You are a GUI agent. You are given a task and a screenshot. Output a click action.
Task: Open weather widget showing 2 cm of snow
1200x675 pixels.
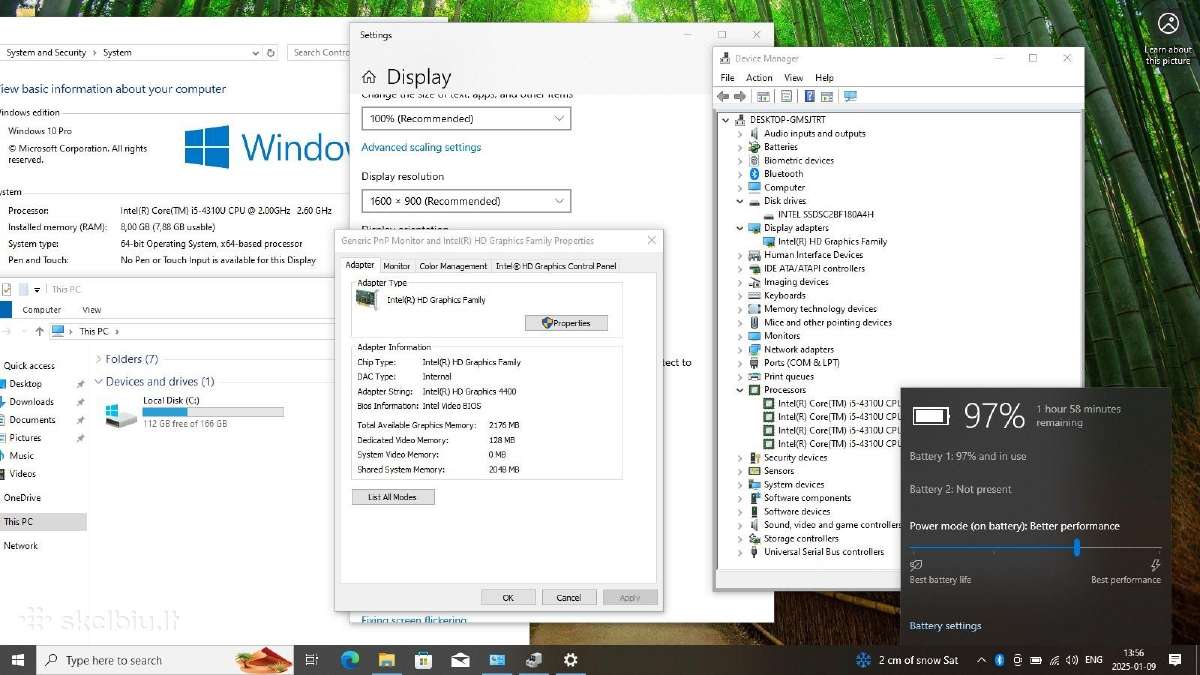[x=908, y=660]
